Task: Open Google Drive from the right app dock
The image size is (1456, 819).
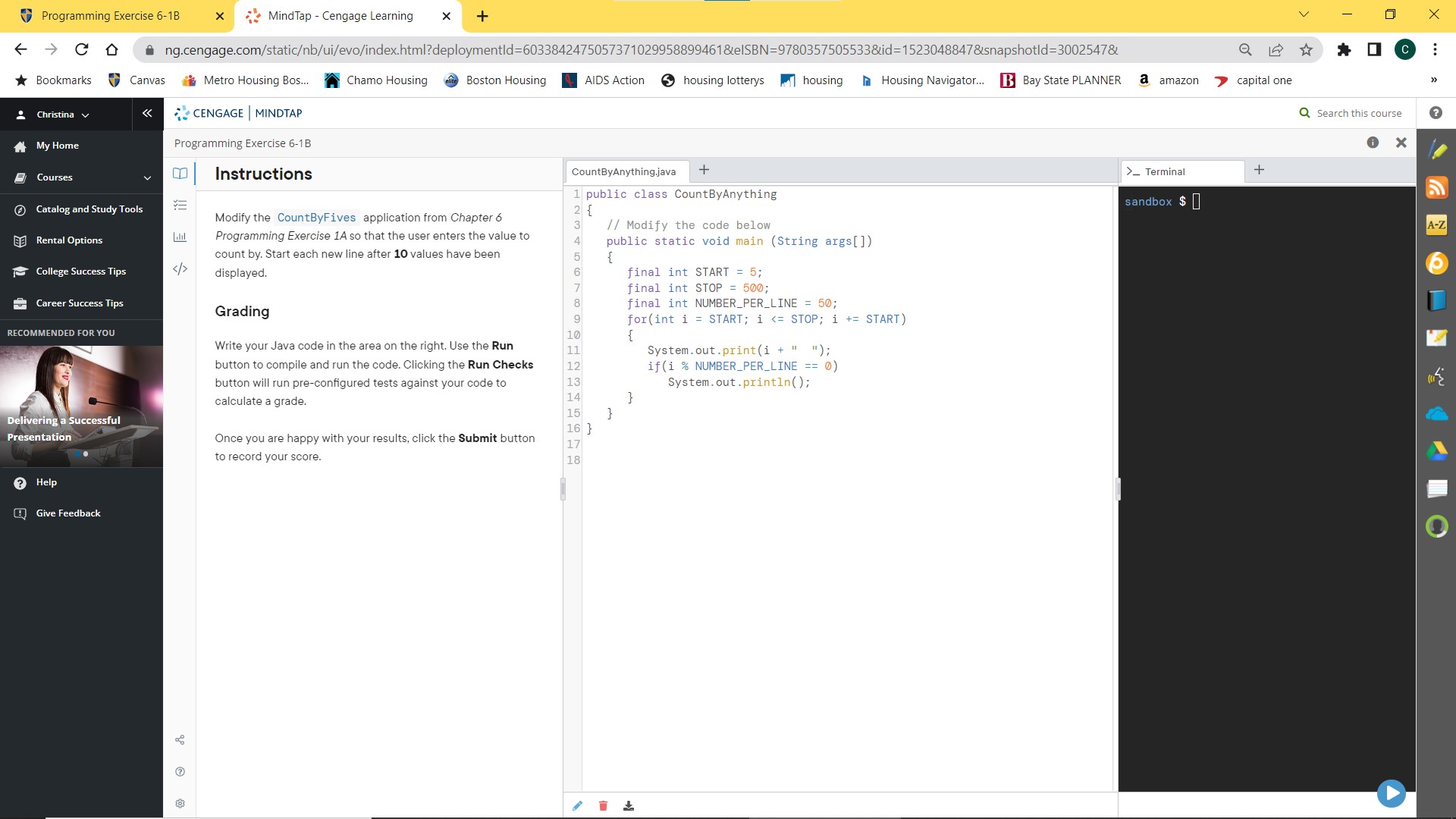Action: click(x=1438, y=452)
